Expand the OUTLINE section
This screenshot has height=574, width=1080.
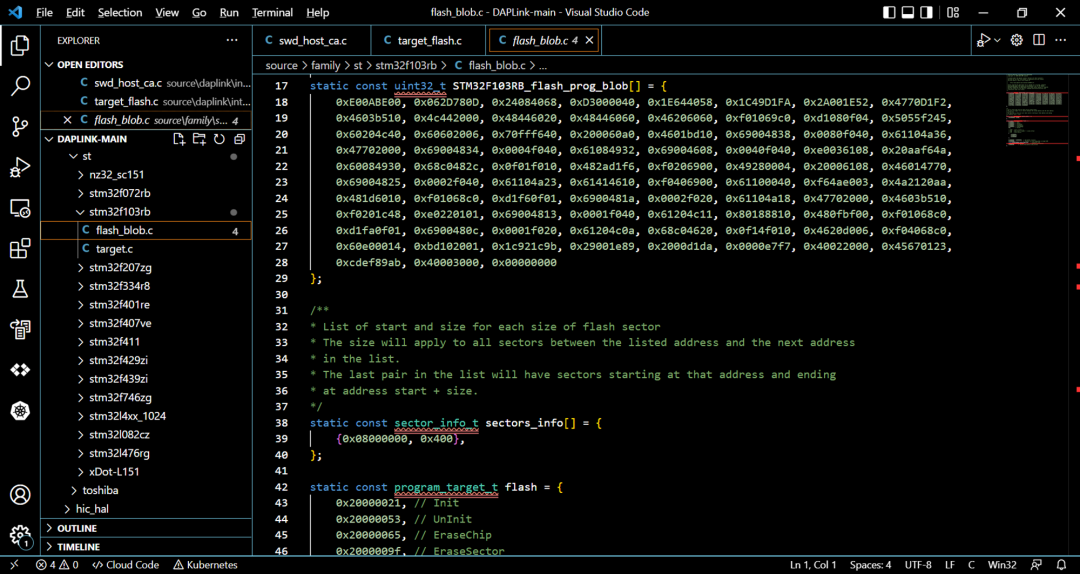[146, 529]
